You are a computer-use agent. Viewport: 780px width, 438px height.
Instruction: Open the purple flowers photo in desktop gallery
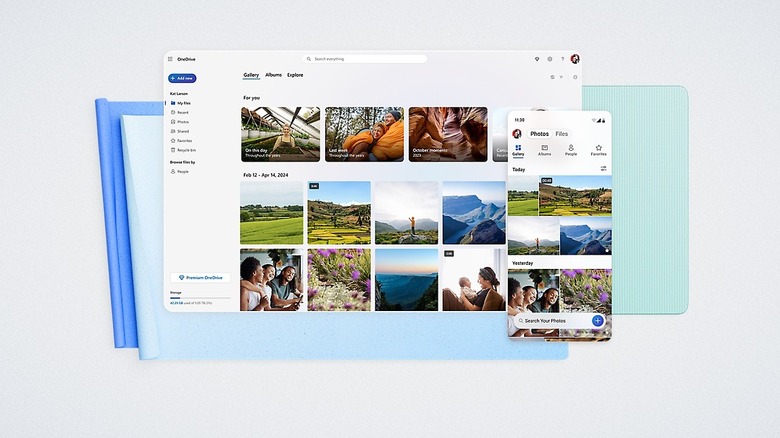(x=339, y=280)
